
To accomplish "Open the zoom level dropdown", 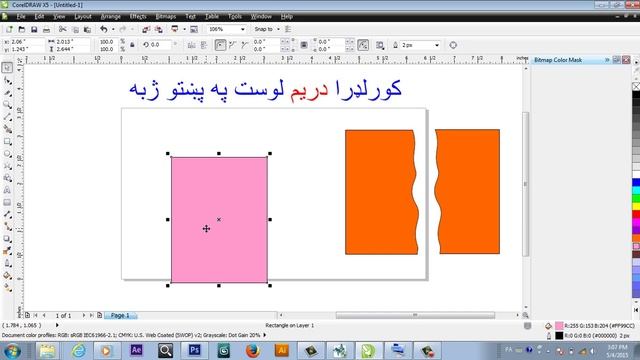I will click(x=242, y=29).
